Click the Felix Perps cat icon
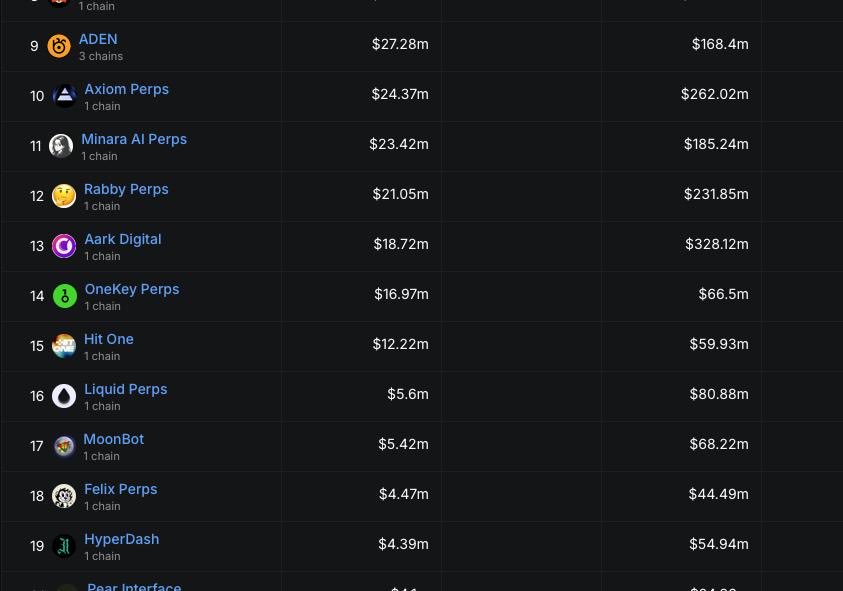The image size is (843, 591). (64, 496)
